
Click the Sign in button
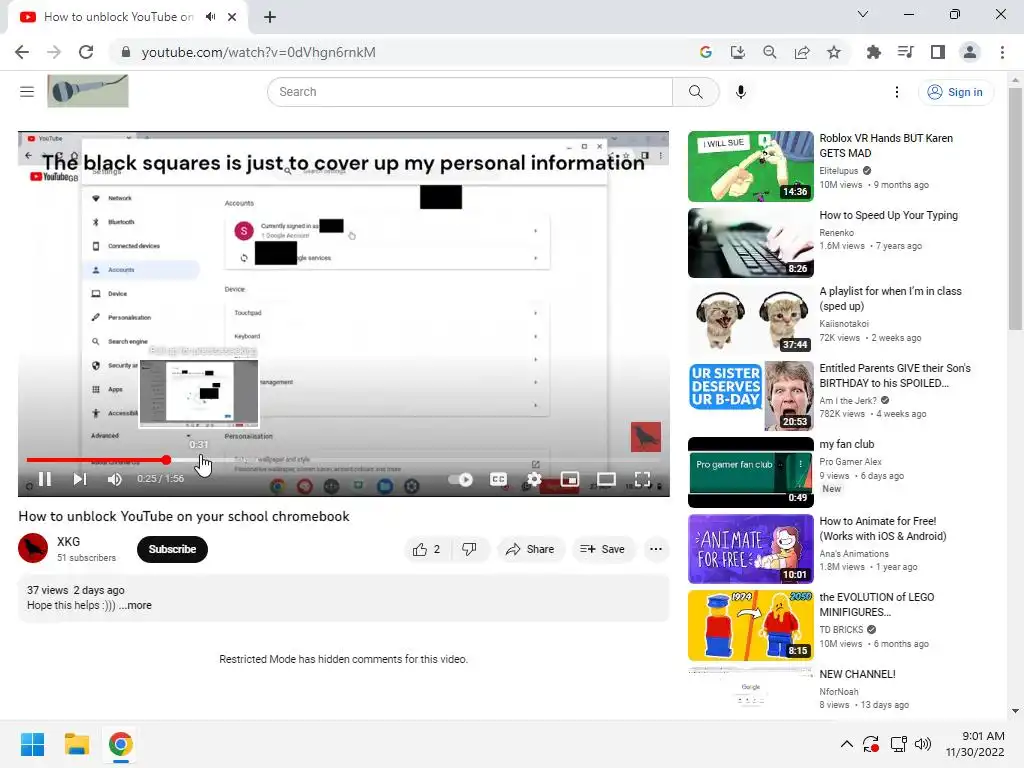coord(955,92)
